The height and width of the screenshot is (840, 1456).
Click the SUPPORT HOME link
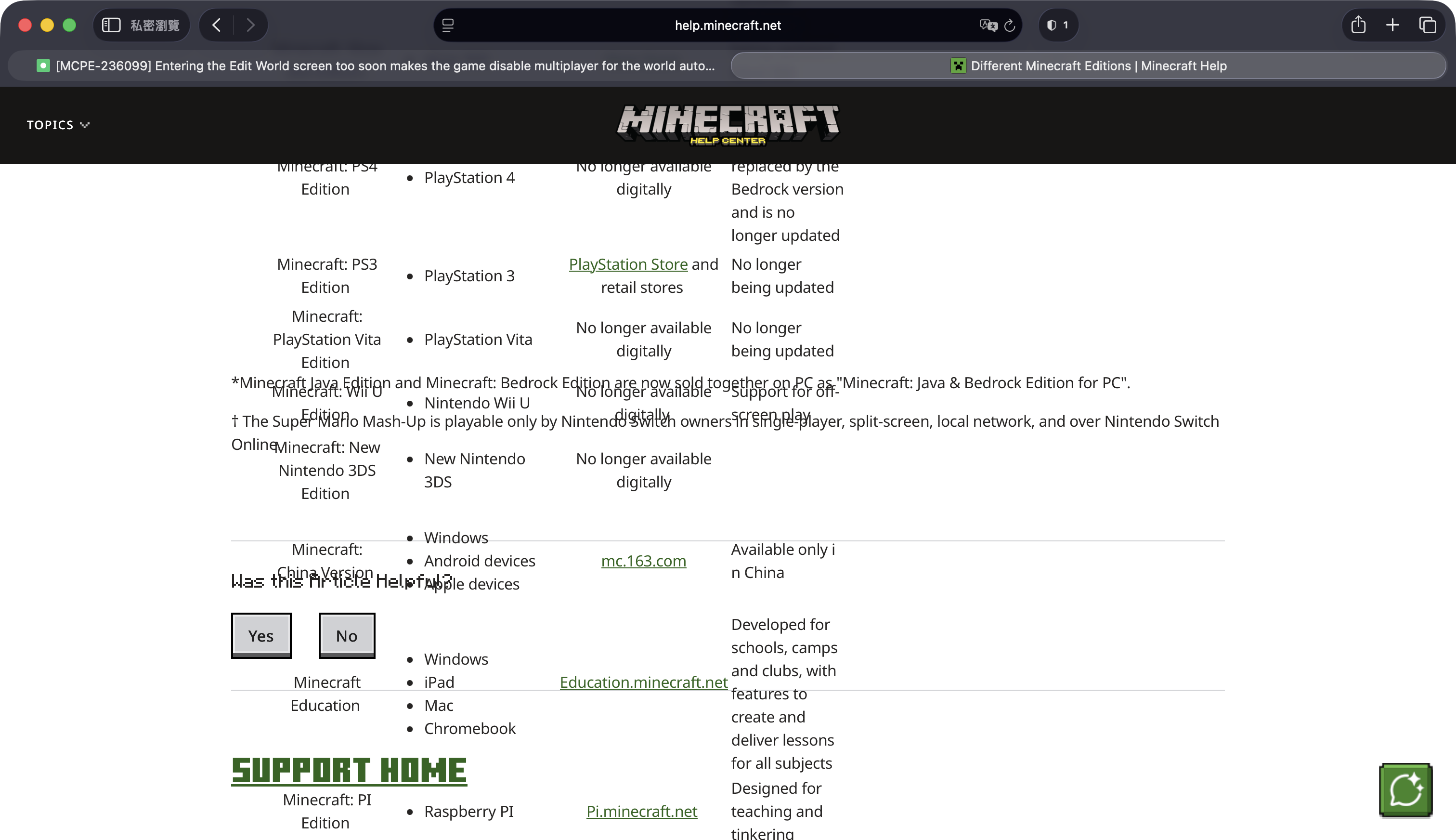(349, 771)
